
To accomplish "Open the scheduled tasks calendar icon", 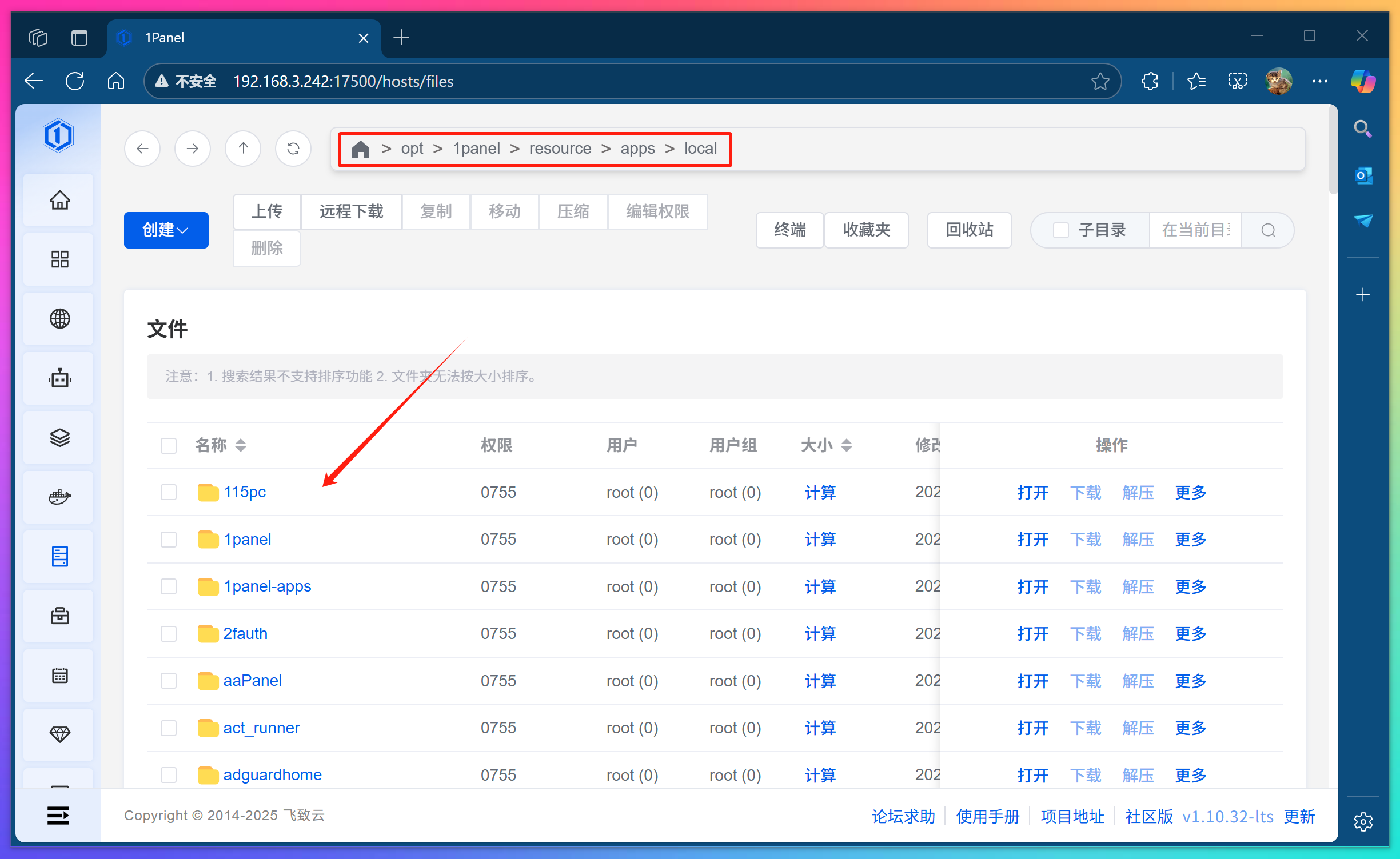I will click(x=58, y=675).
